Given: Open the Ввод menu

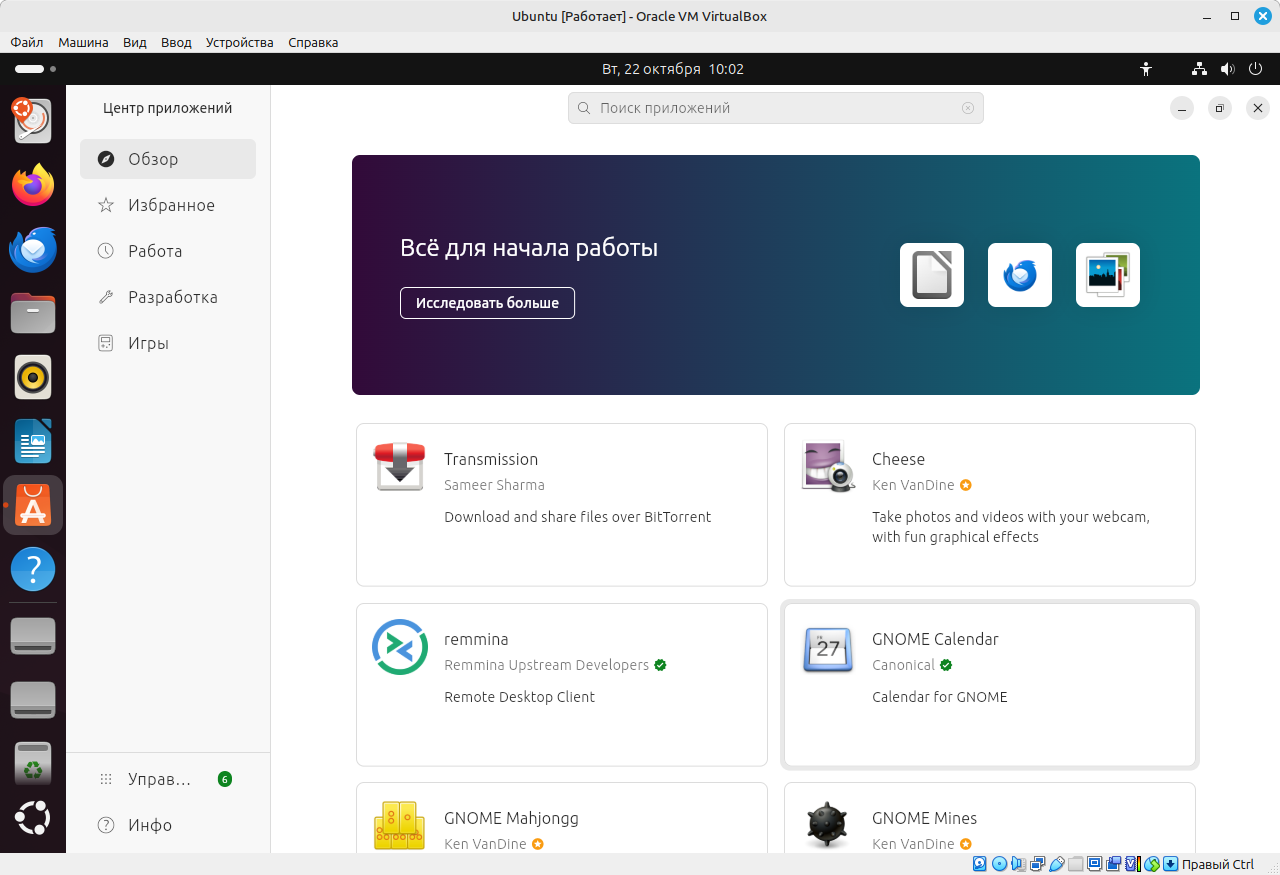Looking at the screenshot, I should pyautogui.click(x=176, y=42).
